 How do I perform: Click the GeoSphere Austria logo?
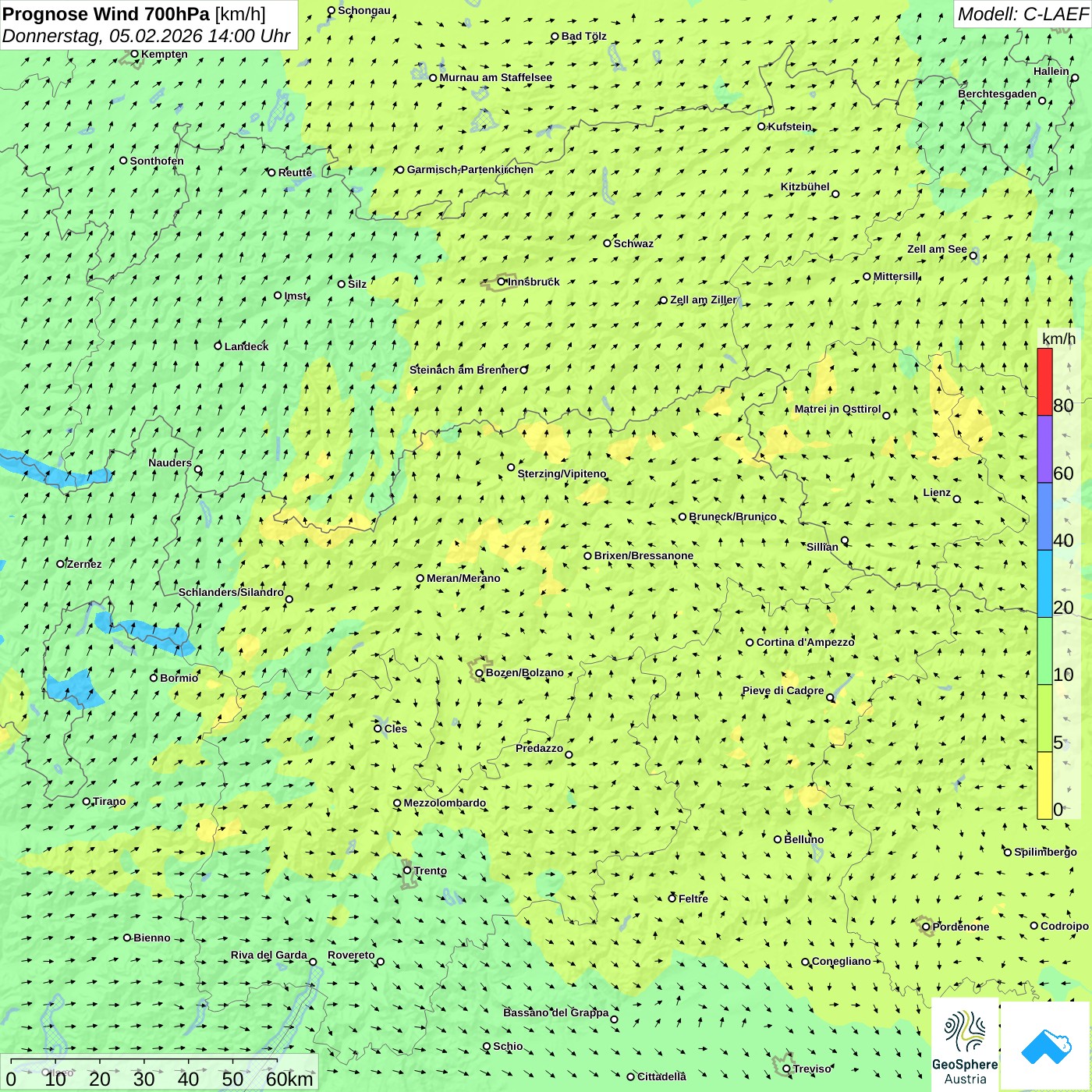pos(965,1044)
